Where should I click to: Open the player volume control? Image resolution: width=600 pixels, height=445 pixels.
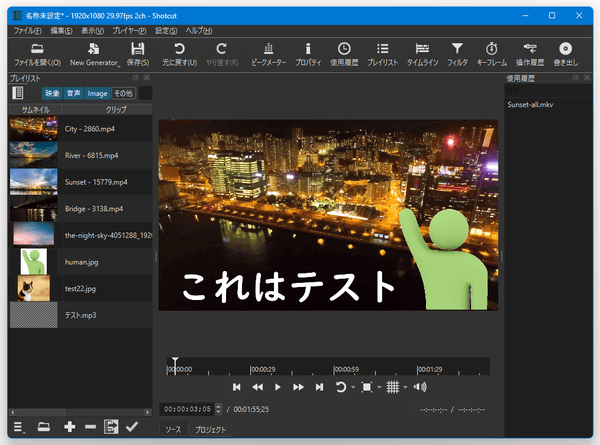(x=420, y=387)
